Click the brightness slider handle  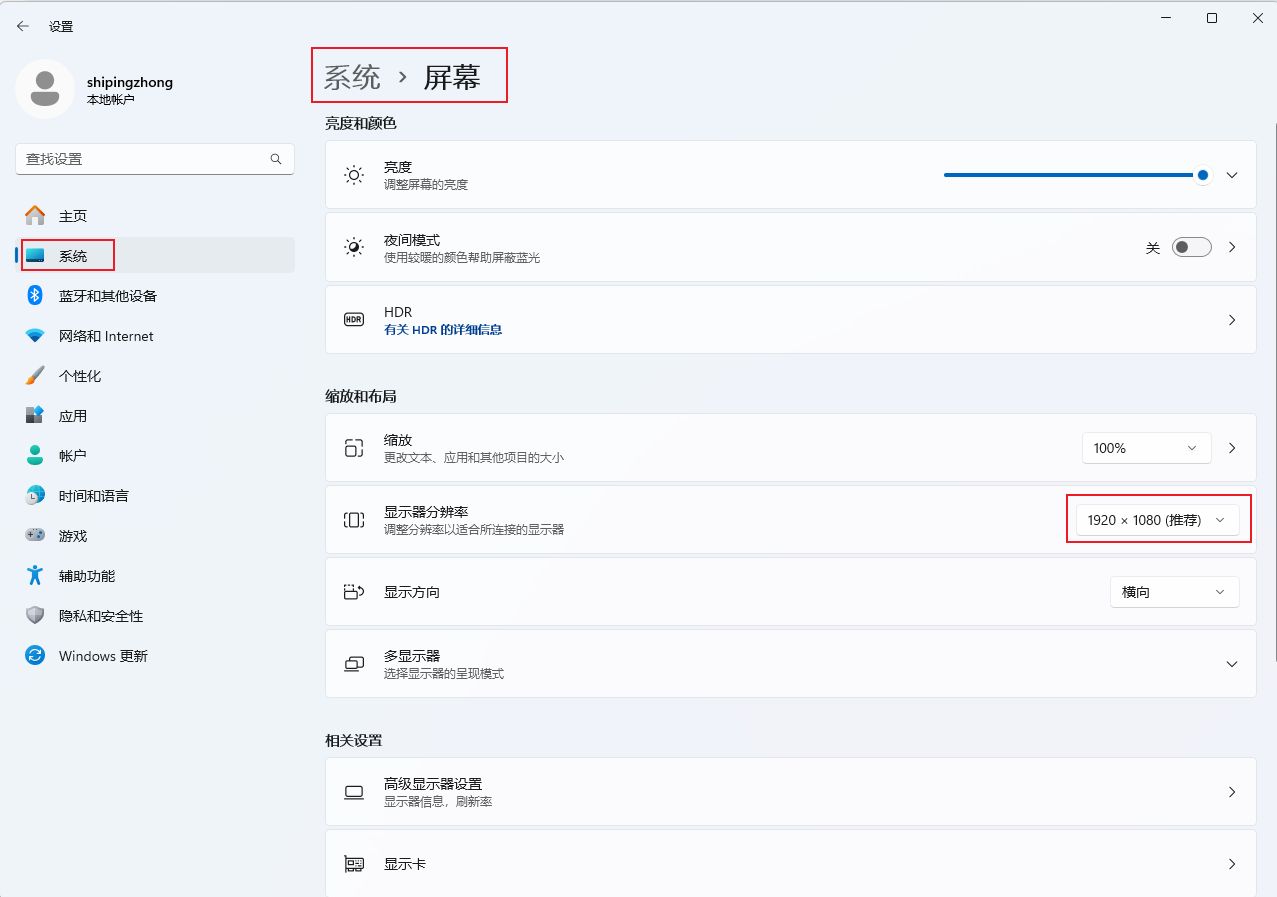(1203, 175)
